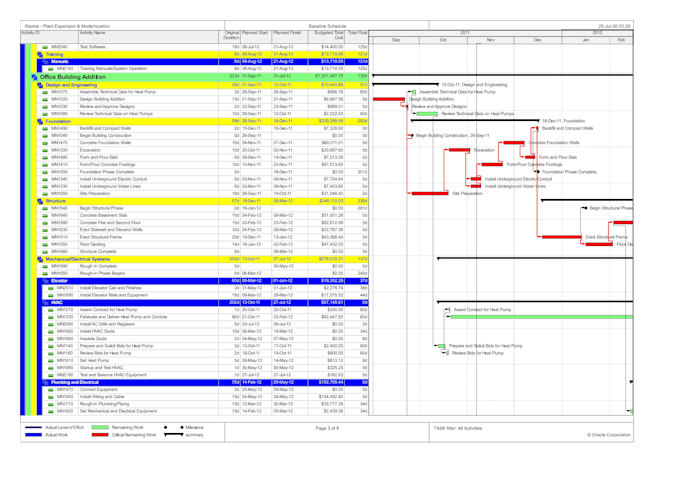Click the WBS icon next to Structure group

coord(40,201)
